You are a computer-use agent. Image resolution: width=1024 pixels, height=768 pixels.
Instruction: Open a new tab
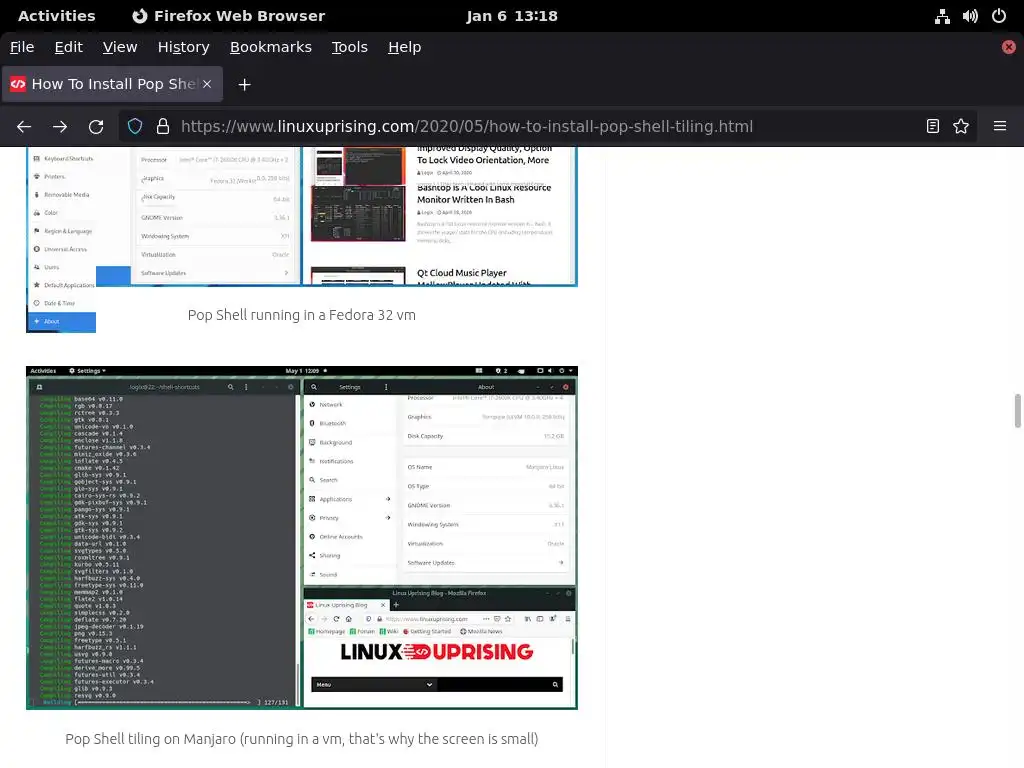(x=244, y=84)
